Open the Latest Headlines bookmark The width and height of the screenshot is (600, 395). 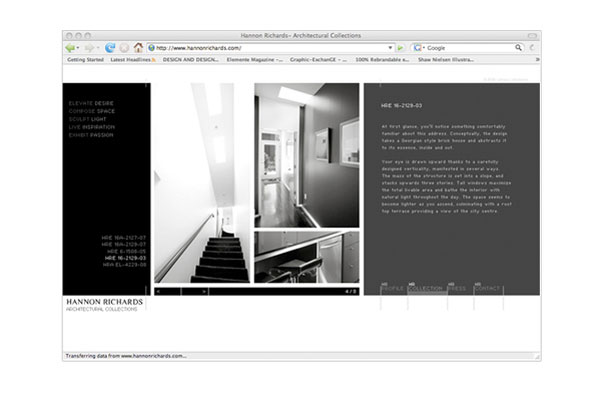tap(133, 60)
